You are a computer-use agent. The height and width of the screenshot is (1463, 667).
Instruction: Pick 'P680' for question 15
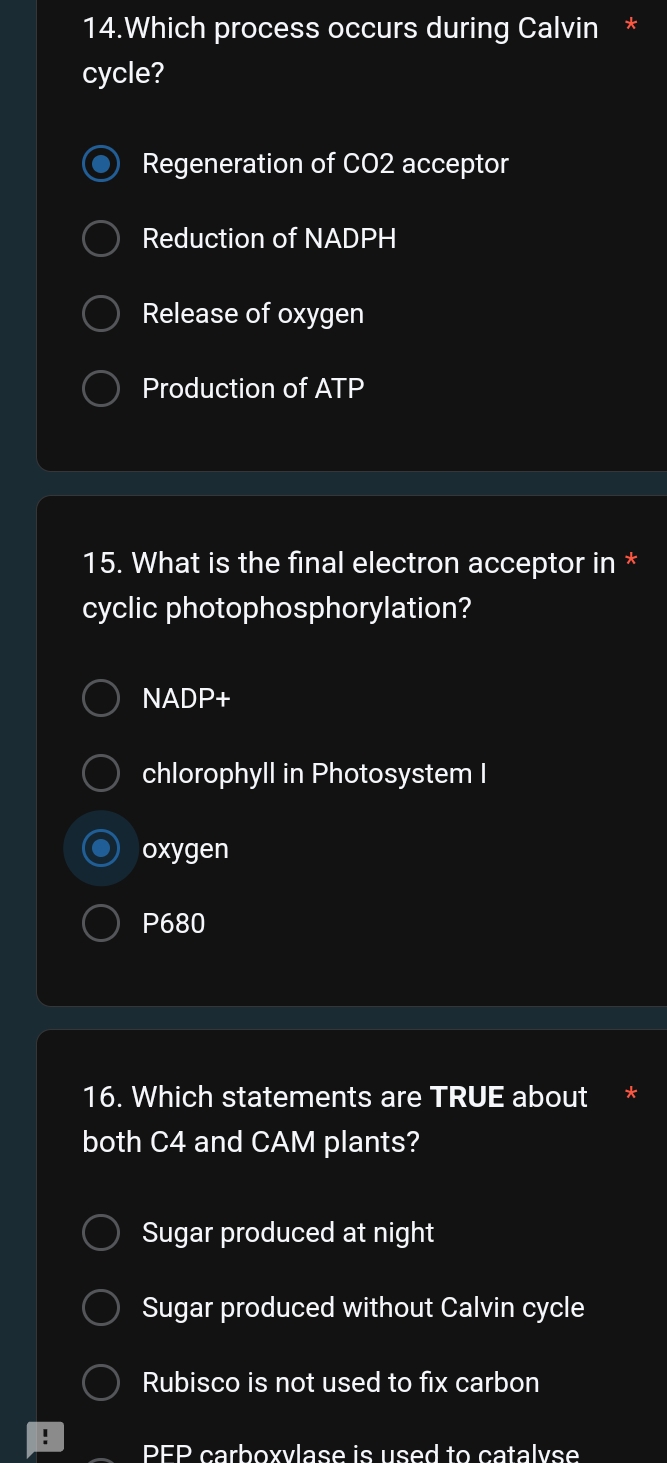[101, 922]
